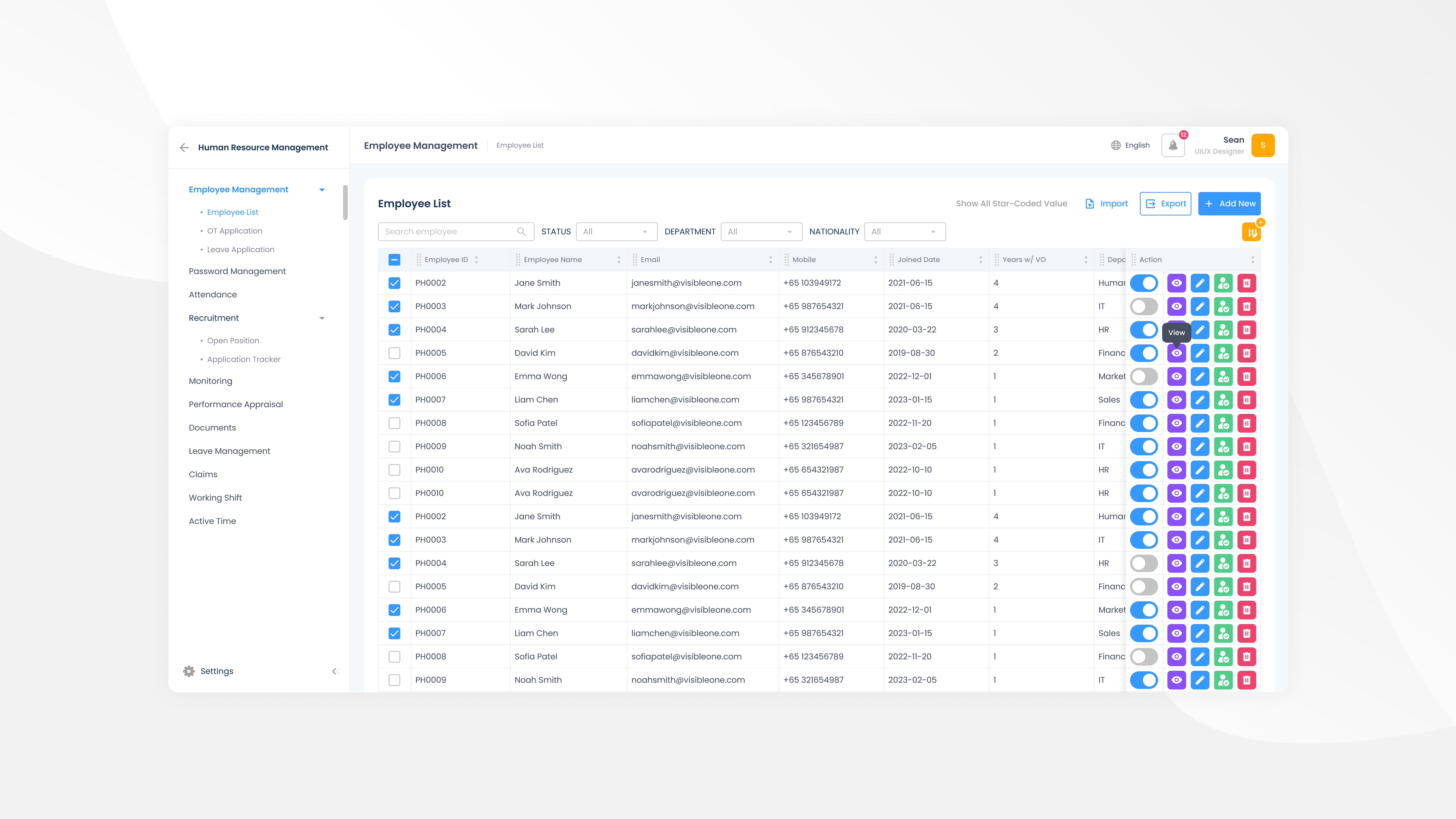Enable status toggle for first Mark Johnson row
1456x819 pixels.
[1144, 306]
